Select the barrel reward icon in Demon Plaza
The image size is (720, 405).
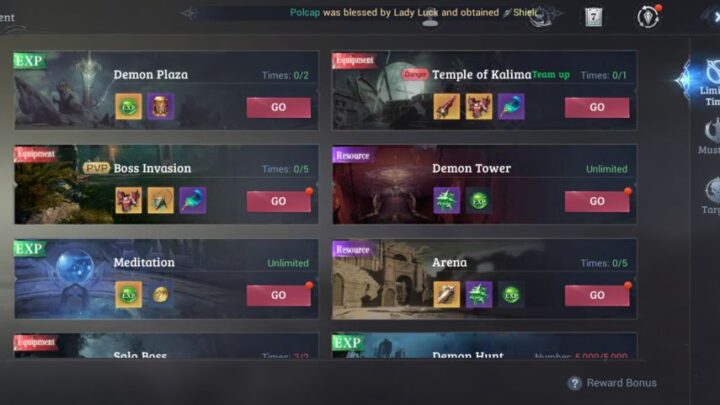[x=160, y=107]
